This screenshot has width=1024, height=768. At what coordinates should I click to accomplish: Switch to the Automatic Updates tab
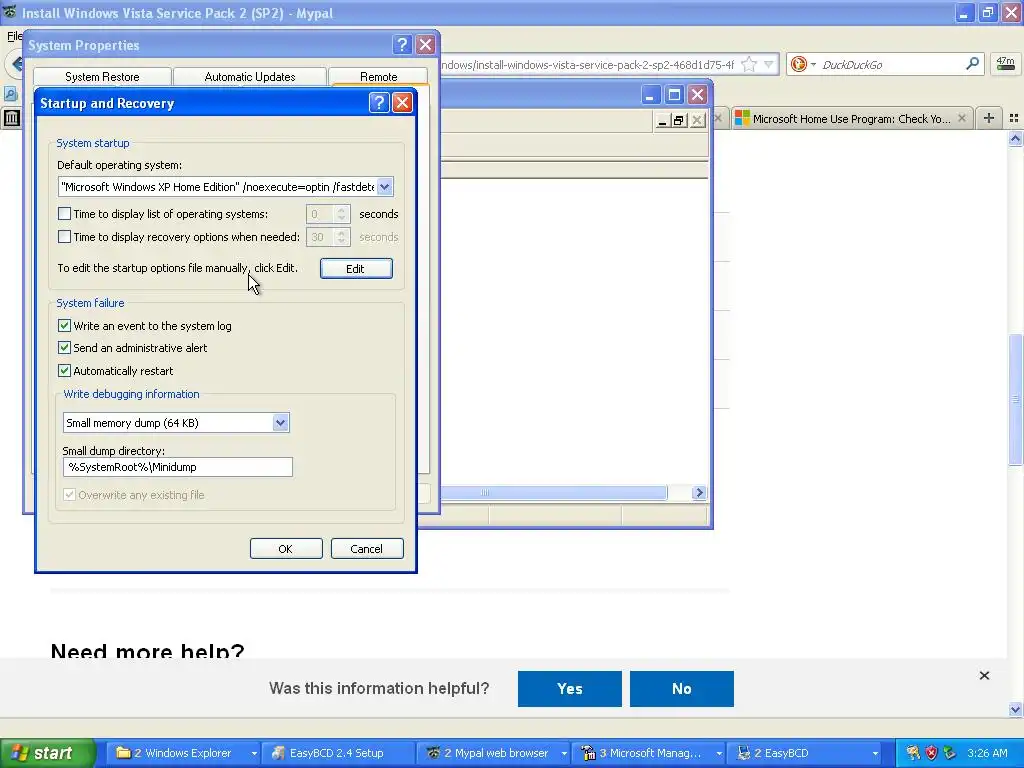[x=249, y=76]
